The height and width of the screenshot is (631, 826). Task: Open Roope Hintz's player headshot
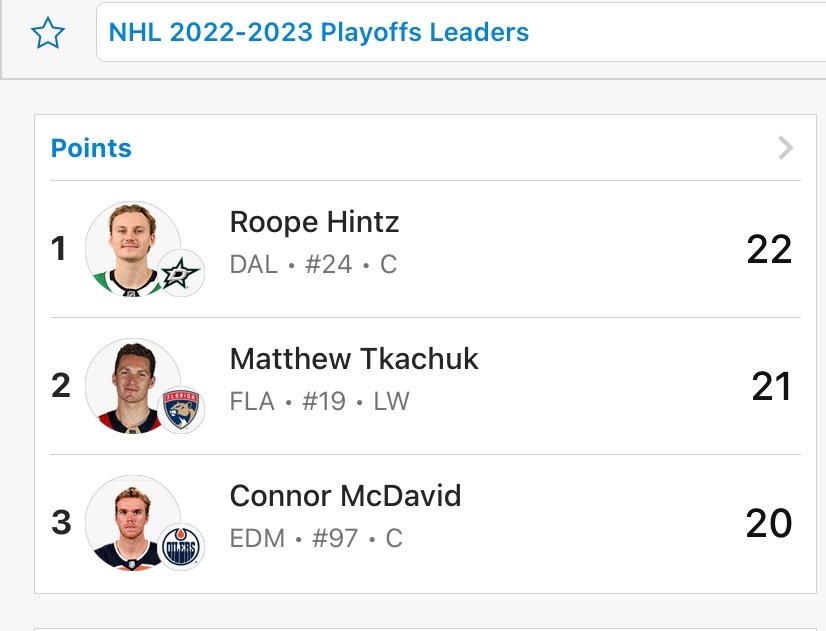coord(130,245)
